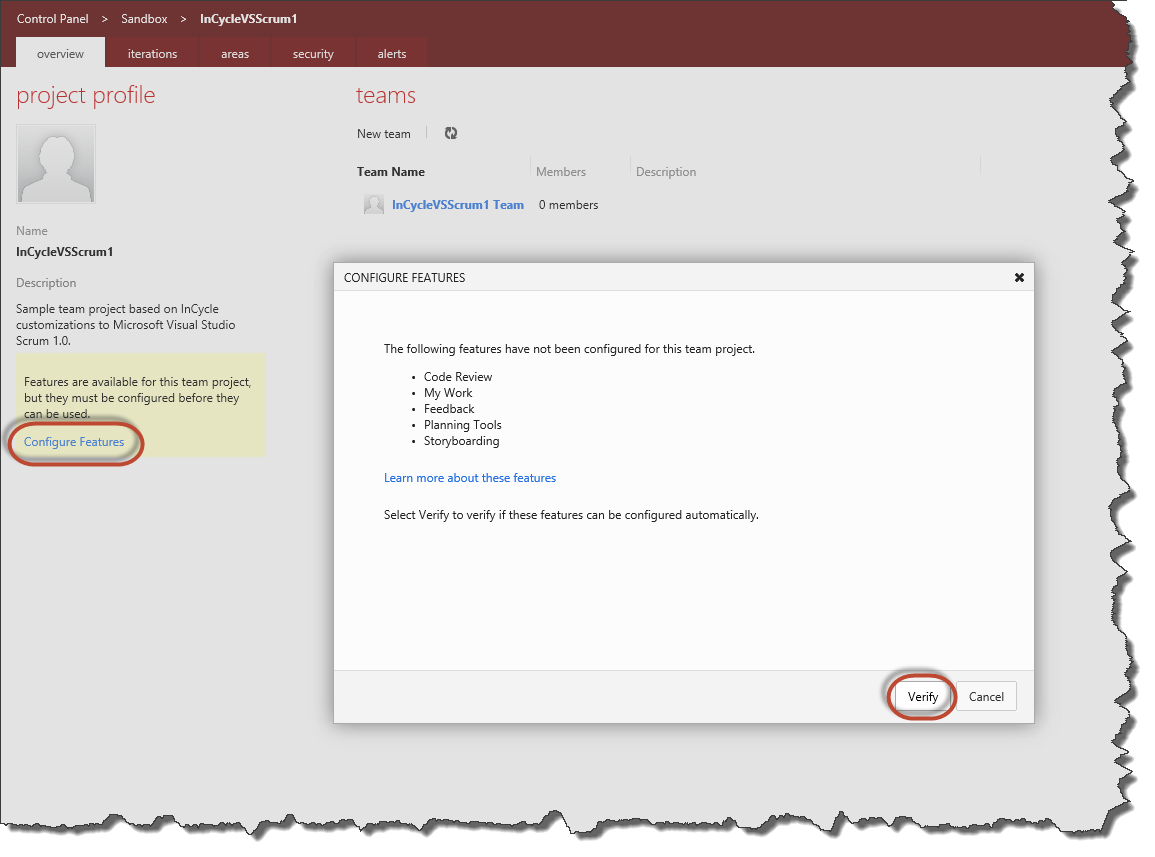
Task: Open the areas tab
Action: coord(235,54)
